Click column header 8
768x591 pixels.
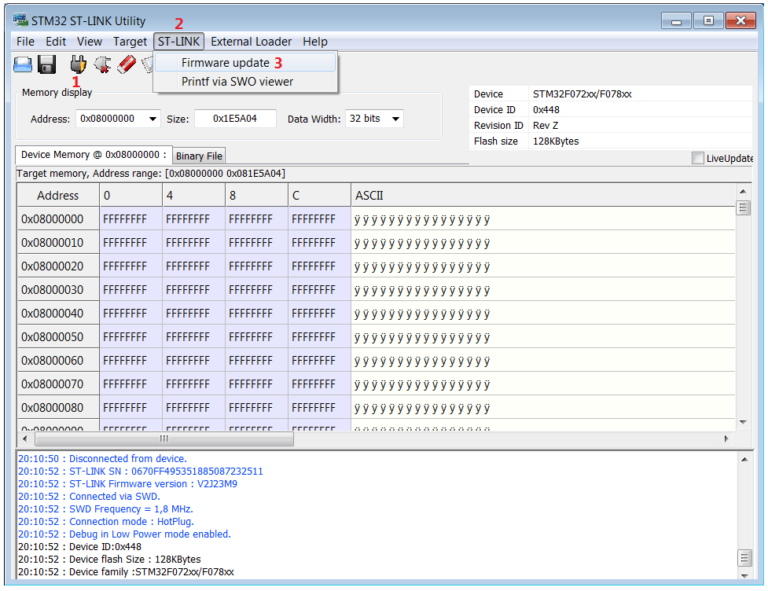(257, 195)
